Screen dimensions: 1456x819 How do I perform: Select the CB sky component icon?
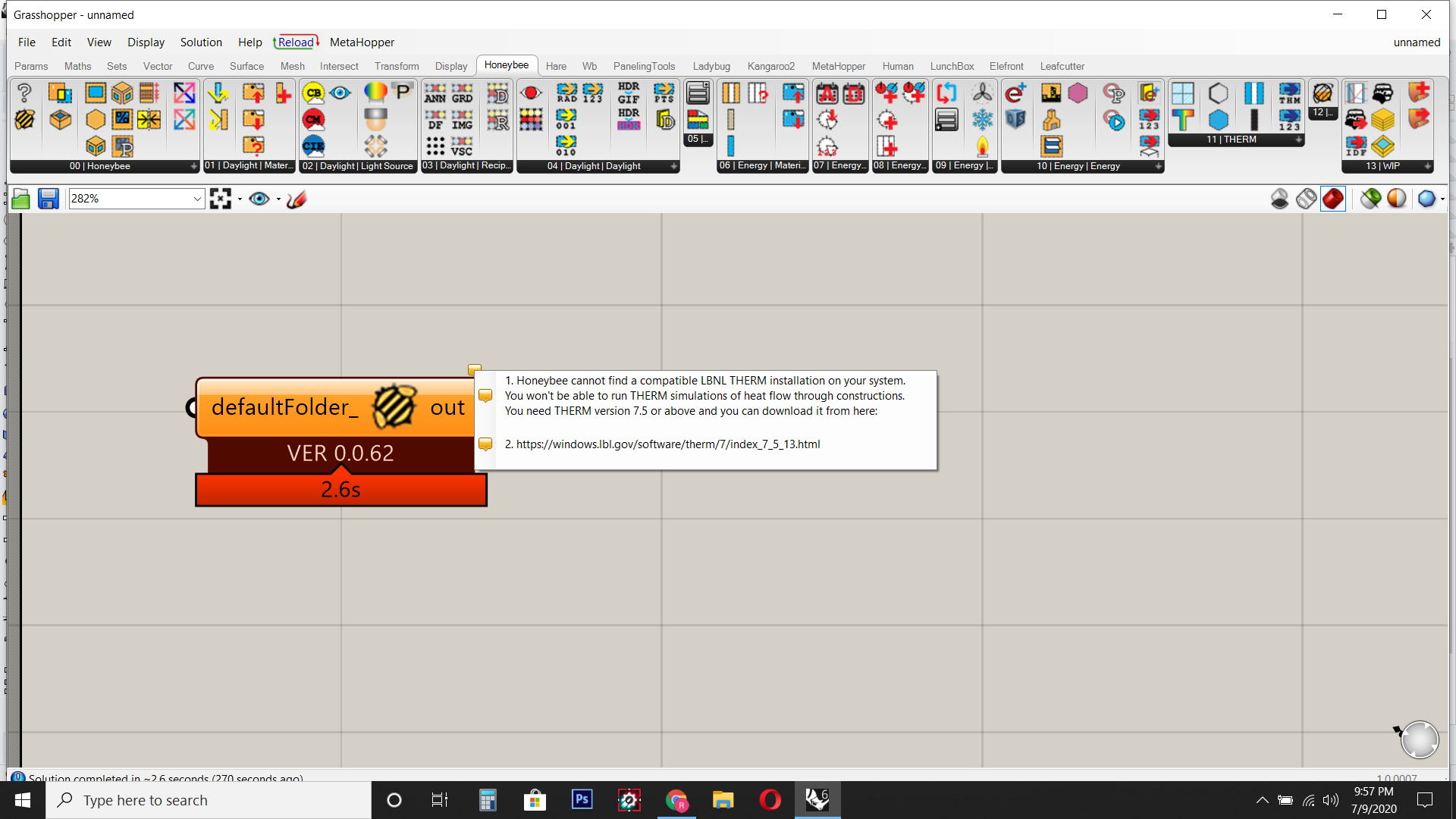pyautogui.click(x=313, y=93)
